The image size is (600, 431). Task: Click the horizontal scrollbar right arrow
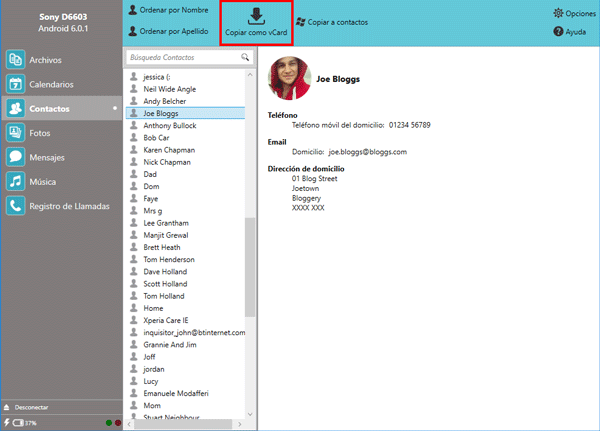point(240,424)
